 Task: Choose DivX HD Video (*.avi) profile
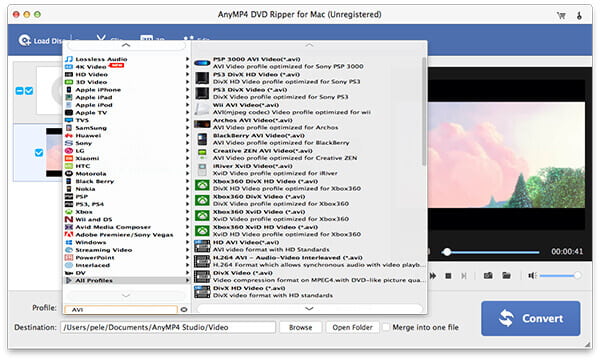point(308,292)
